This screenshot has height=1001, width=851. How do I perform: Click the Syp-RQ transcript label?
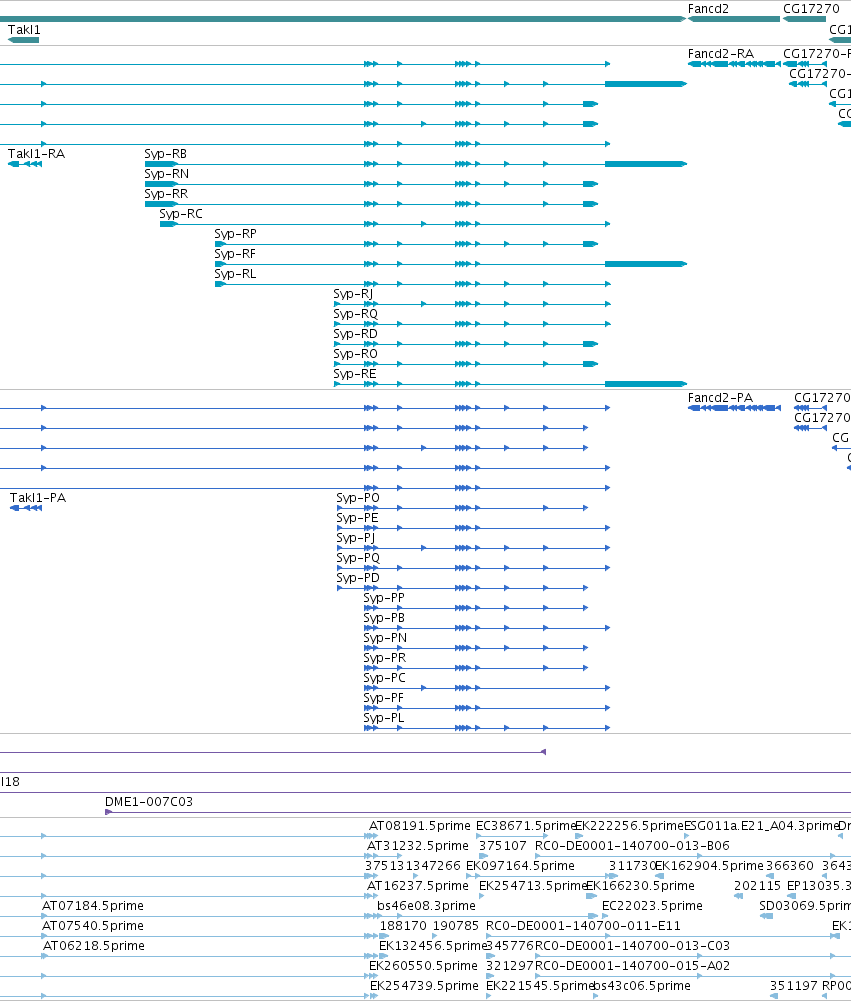(x=356, y=313)
